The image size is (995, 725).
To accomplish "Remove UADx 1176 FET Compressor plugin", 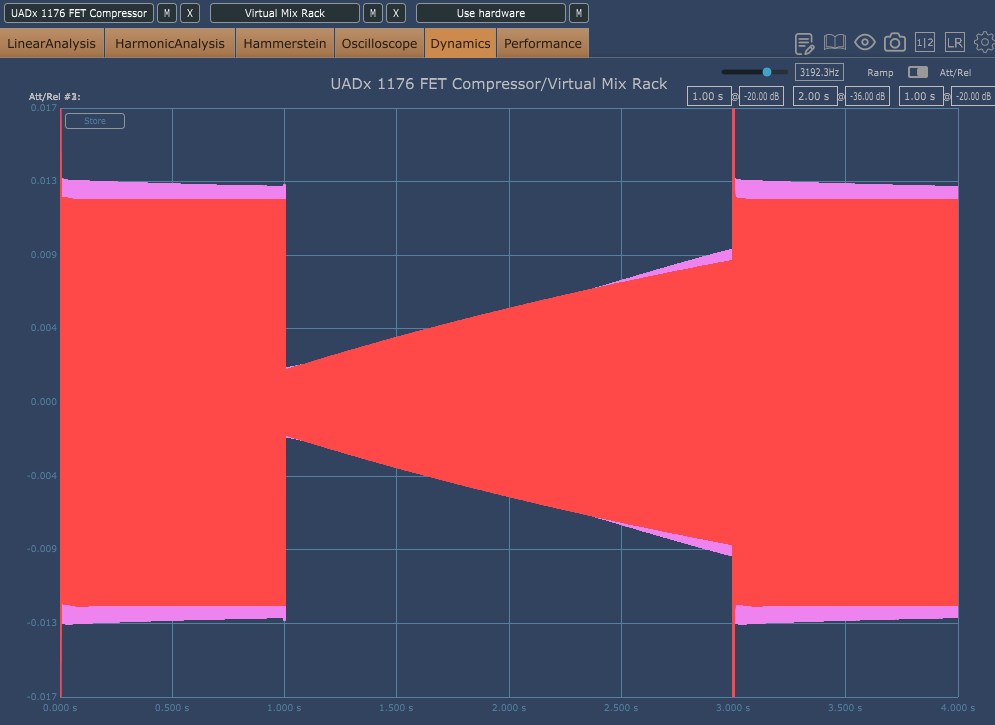I will (x=190, y=13).
